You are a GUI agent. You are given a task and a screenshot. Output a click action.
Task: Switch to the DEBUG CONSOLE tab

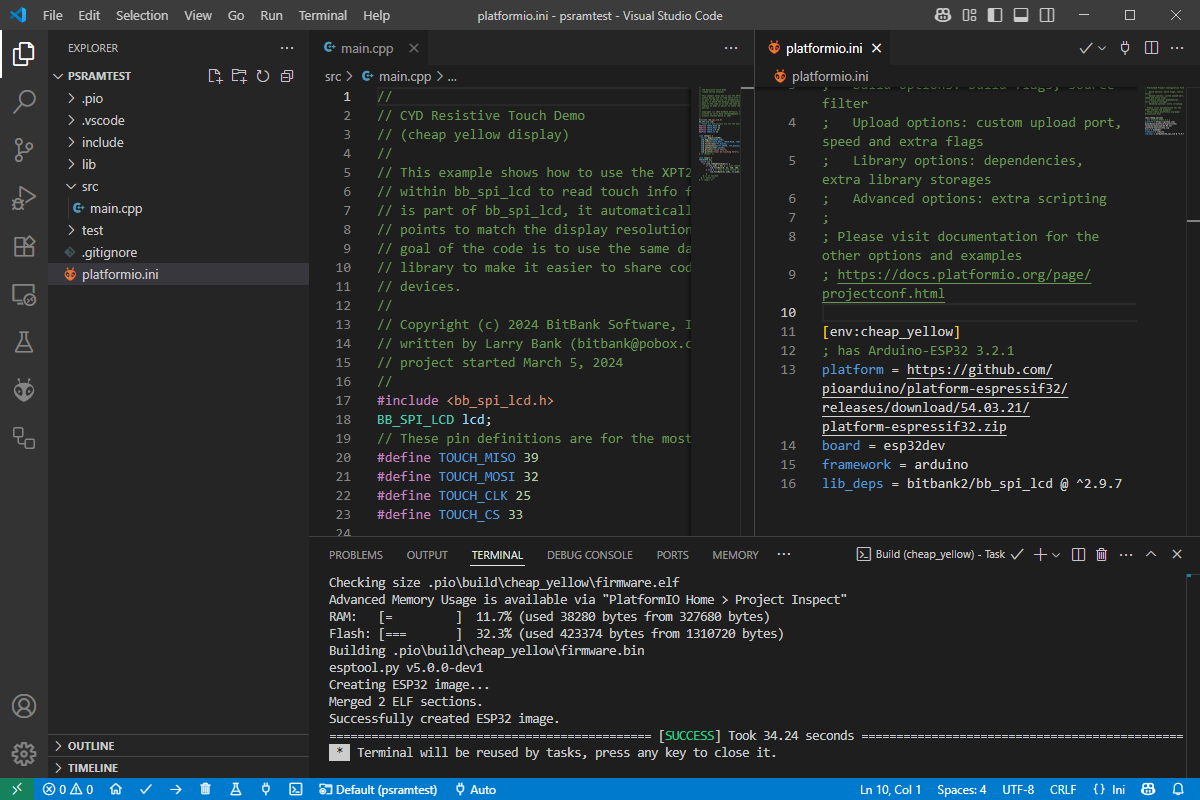point(590,555)
